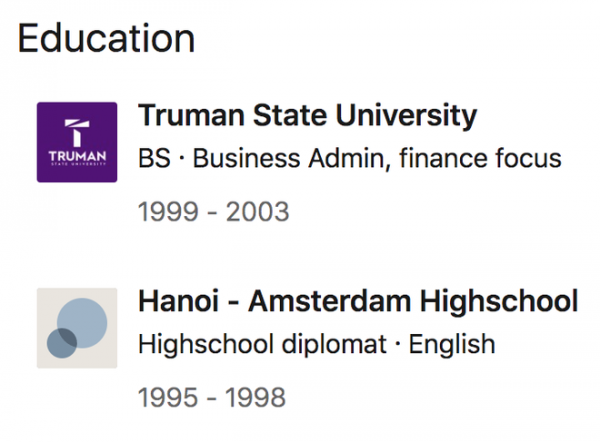Click the word Highschool in the second school title
The width and height of the screenshot is (600, 442).
[x=499, y=301]
